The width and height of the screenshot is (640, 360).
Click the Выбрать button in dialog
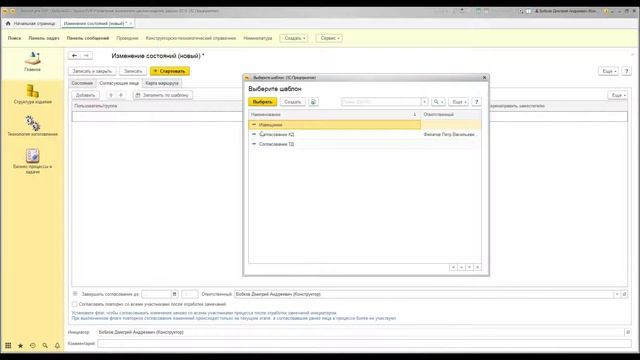pos(262,102)
